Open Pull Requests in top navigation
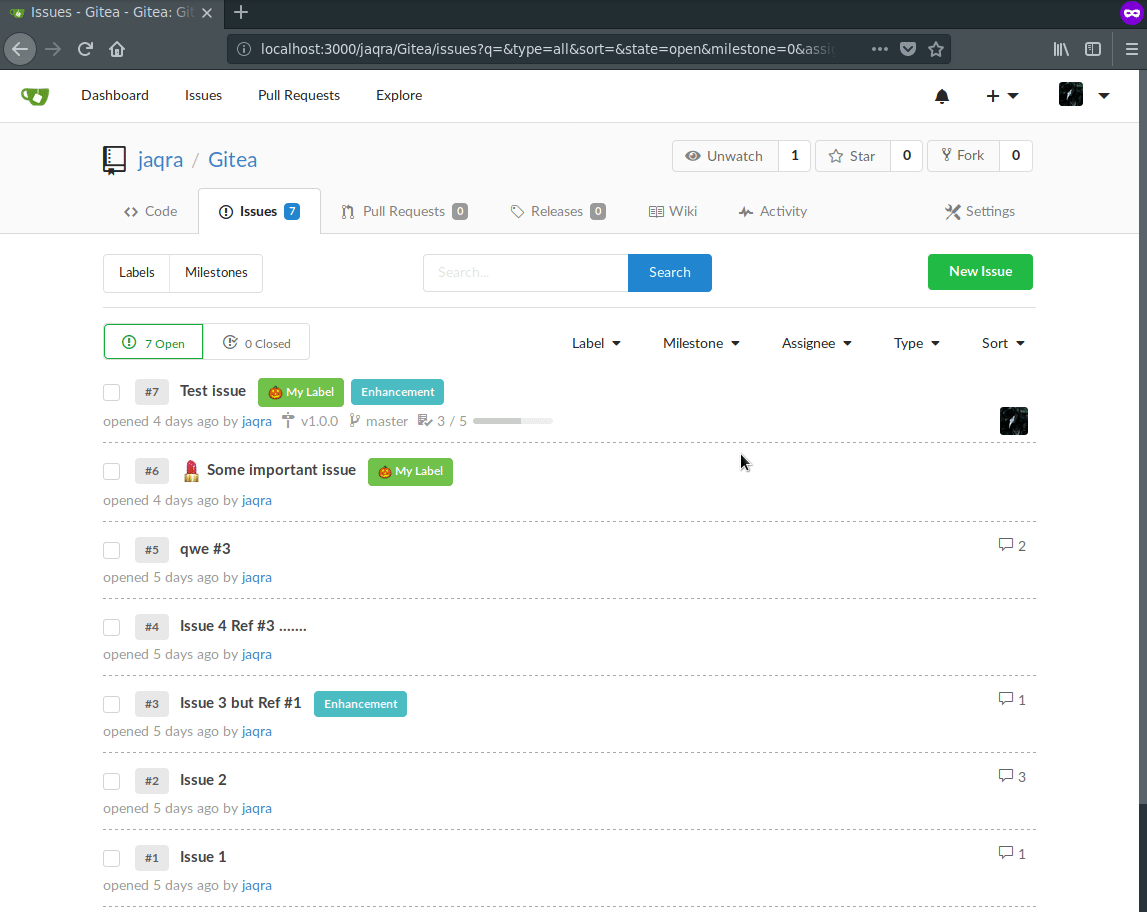The width and height of the screenshot is (1147, 912). click(x=298, y=96)
